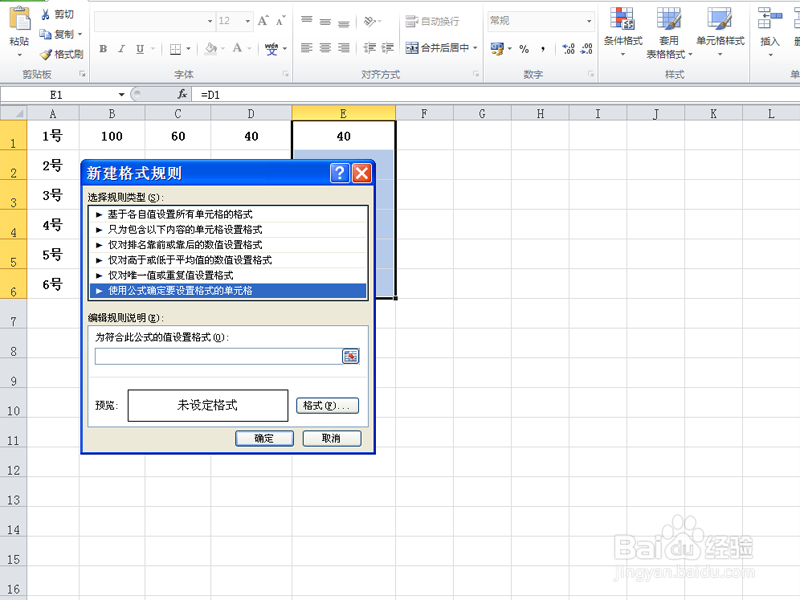This screenshot has height=600, width=800.
Task: Align text to top of cell
Action: tap(307, 20)
